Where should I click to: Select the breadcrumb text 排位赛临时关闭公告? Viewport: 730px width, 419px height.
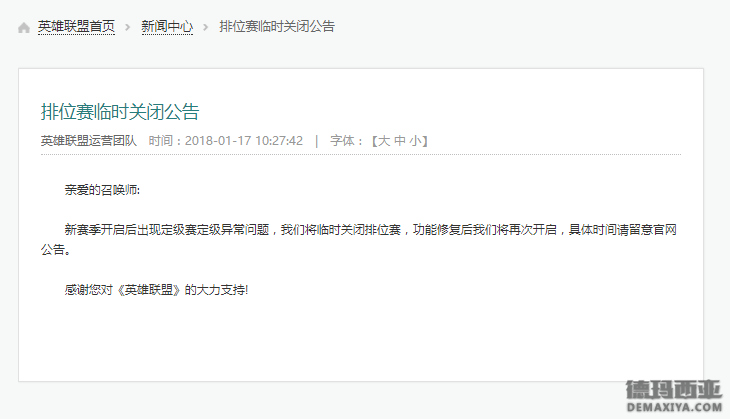point(277,27)
